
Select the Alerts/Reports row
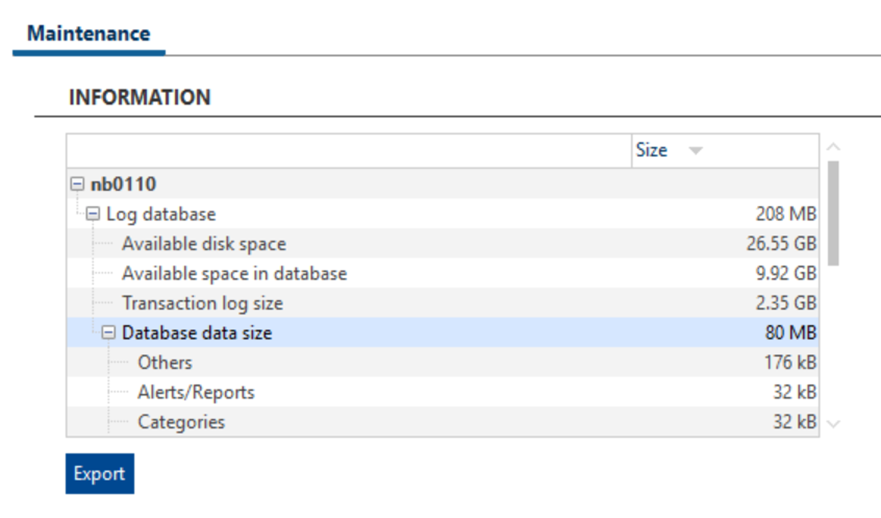point(443,392)
